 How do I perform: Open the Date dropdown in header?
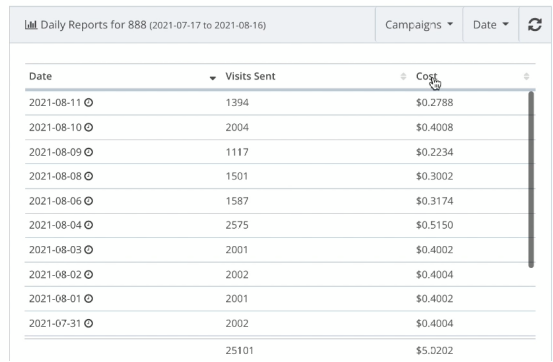click(491, 25)
